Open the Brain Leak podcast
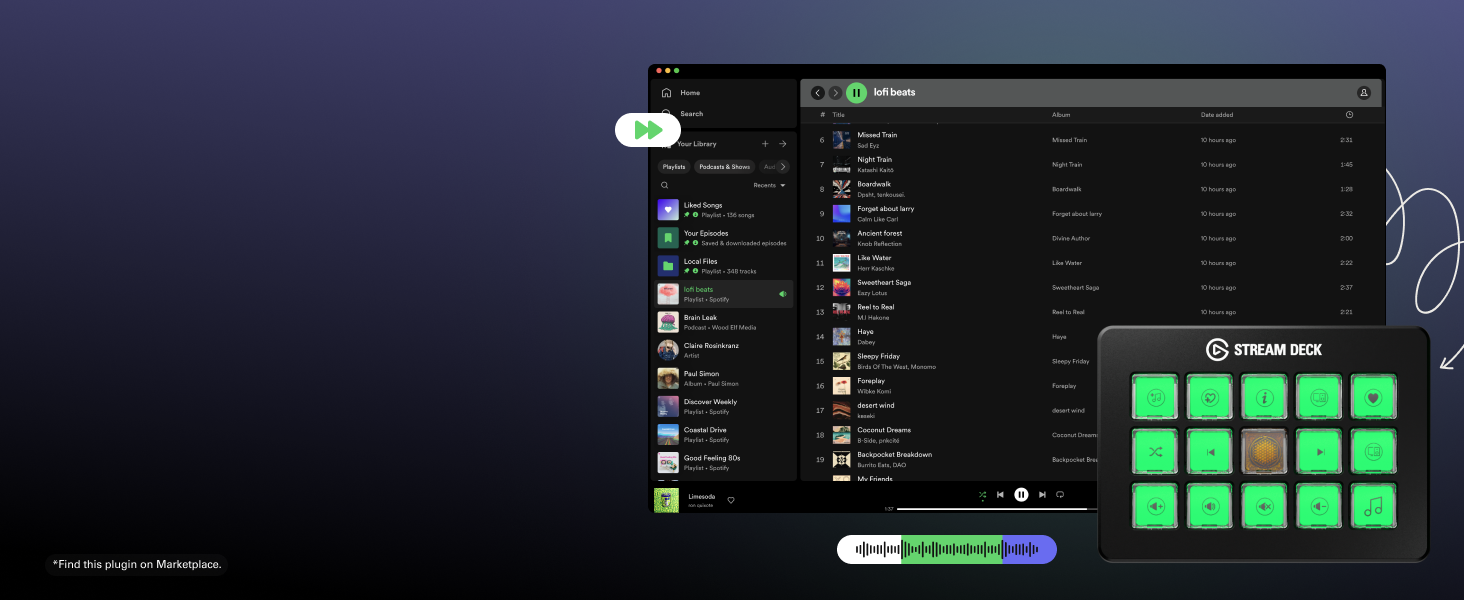 (725, 322)
